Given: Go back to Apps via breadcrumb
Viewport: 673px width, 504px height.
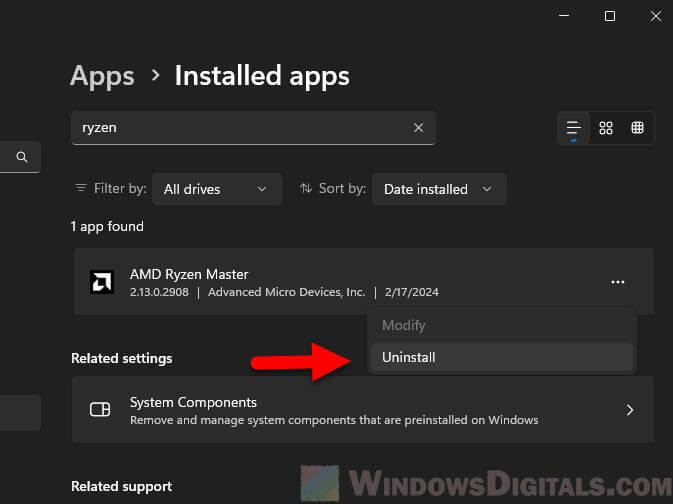Looking at the screenshot, I should click(102, 76).
